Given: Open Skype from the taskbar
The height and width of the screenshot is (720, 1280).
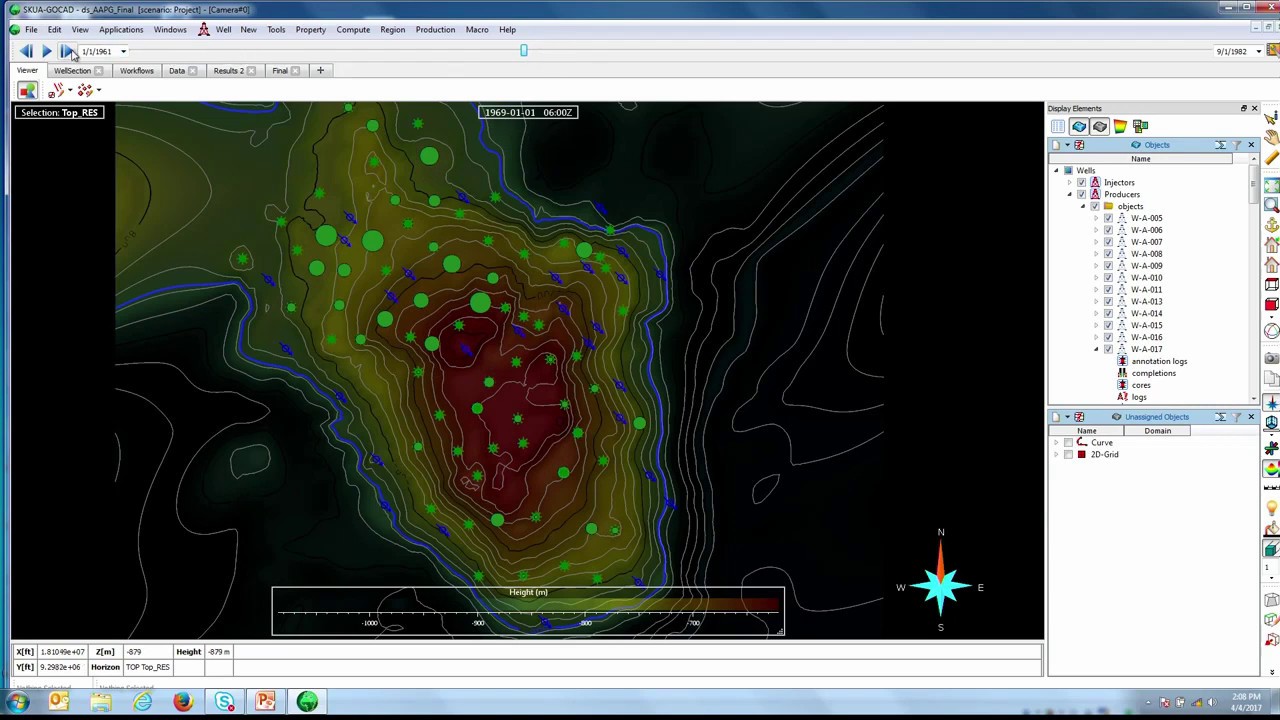Looking at the screenshot, I should (224, 703).
